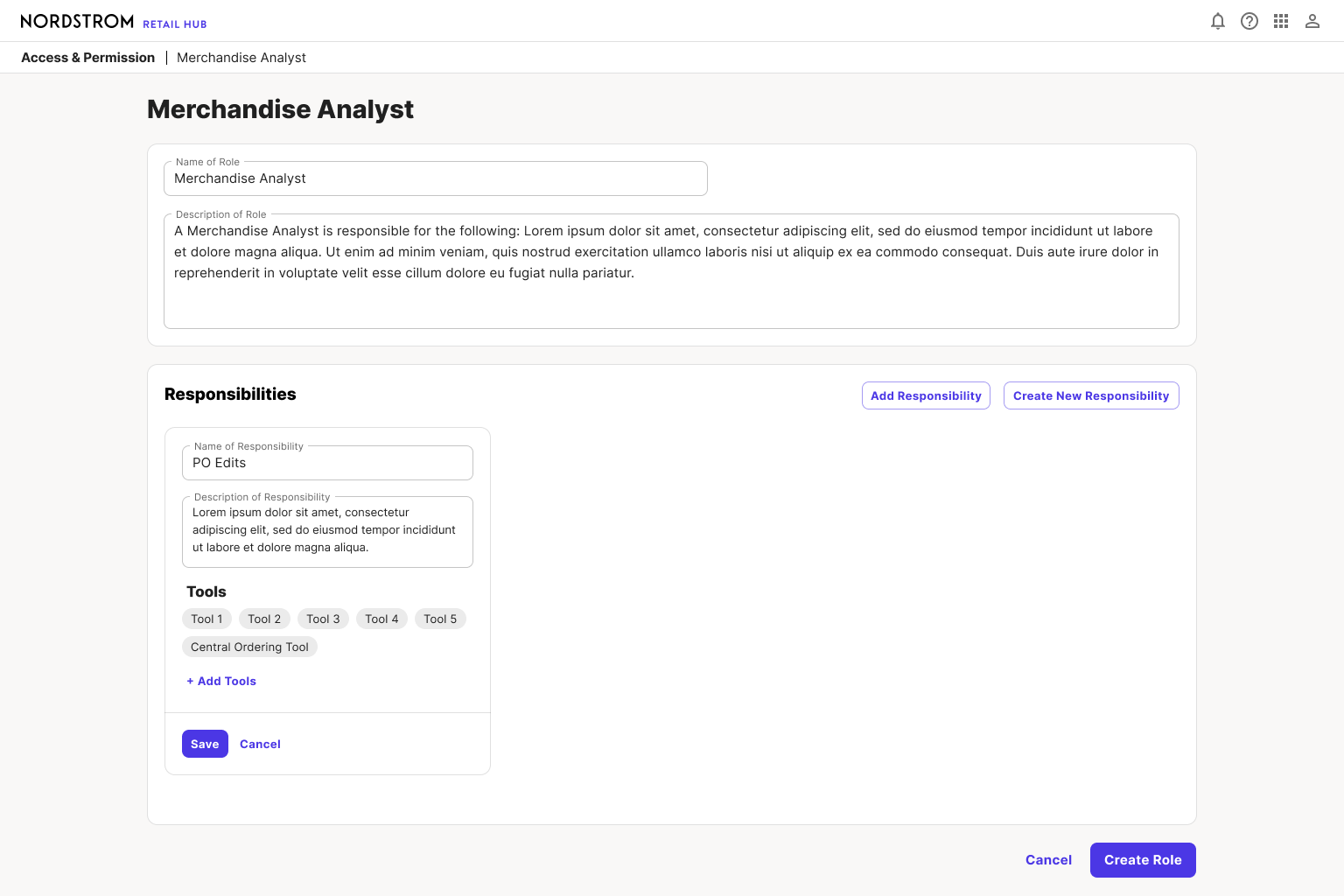Image resolution: width=1344 pixels, height=896 pixels.
Task: Click the Name of Role field
Action: pyautogui.click(x=436, y=178)
